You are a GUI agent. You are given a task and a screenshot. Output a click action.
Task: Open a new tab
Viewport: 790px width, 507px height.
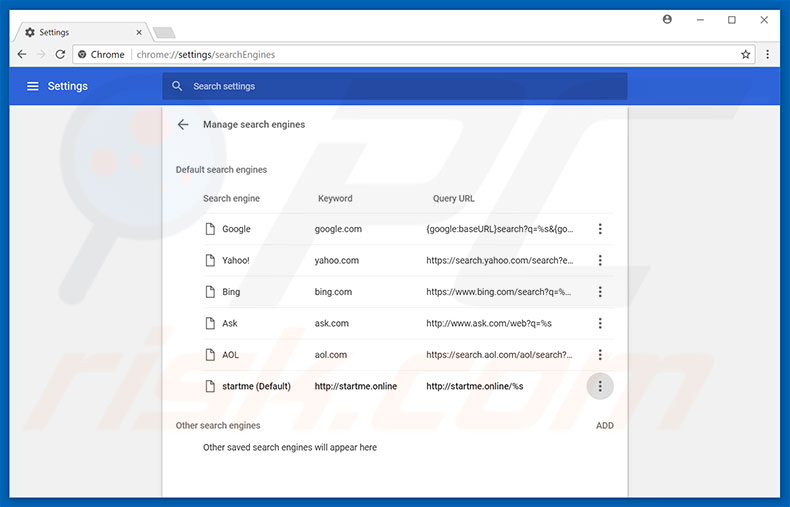pos(164,33)
